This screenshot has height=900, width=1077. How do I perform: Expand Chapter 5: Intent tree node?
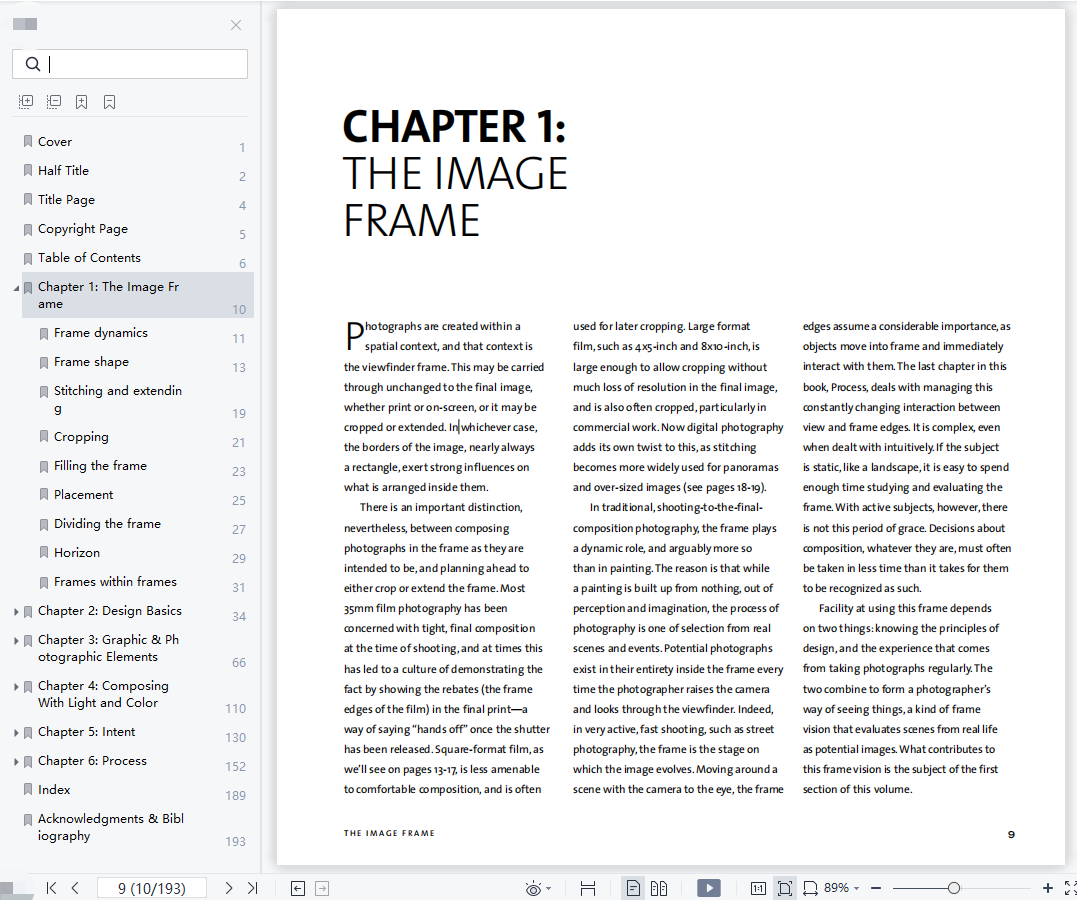click(x=16, y=733)
